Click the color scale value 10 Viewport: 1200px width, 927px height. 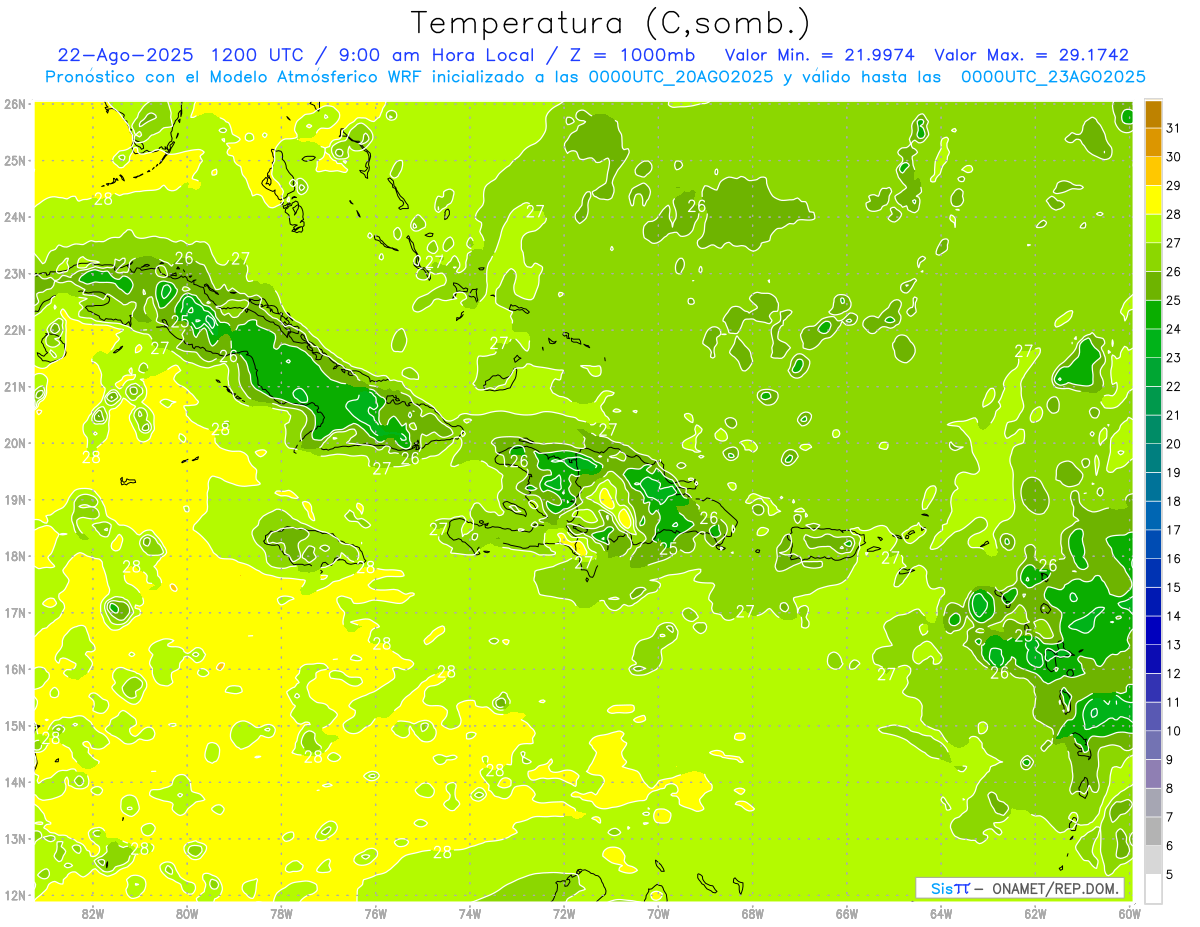(1174, 731)
